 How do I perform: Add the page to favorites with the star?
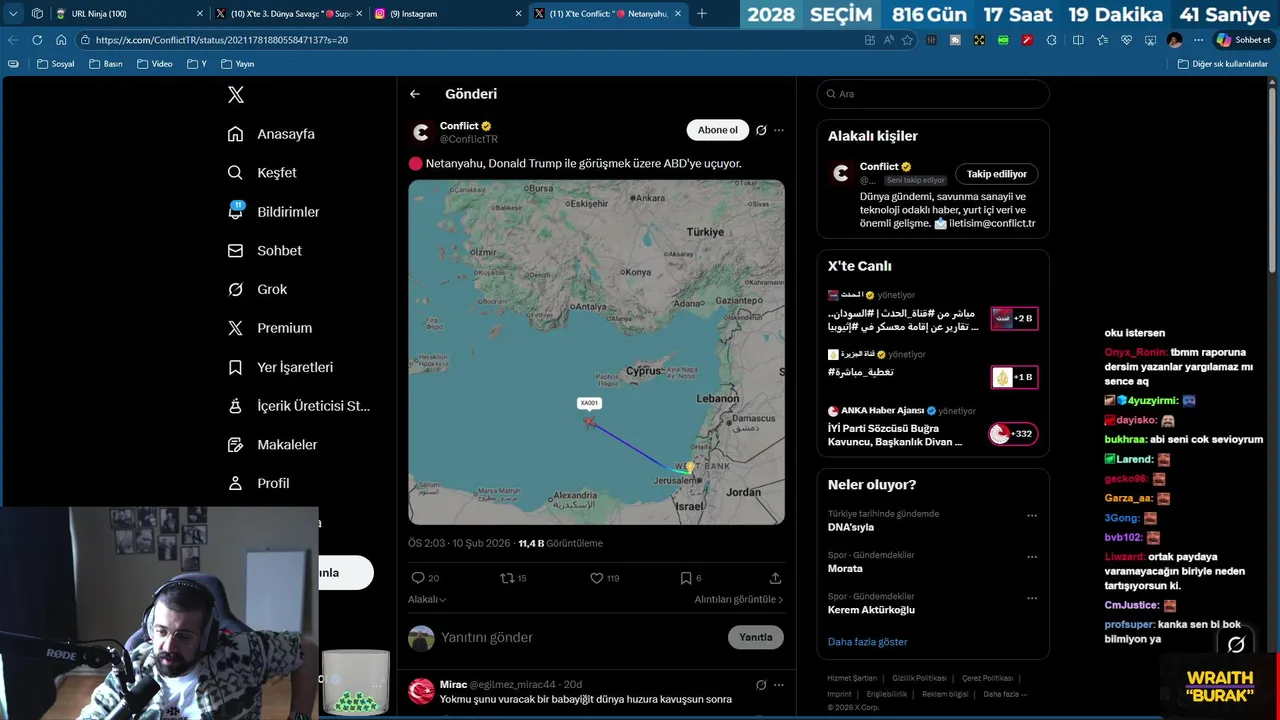907,40
